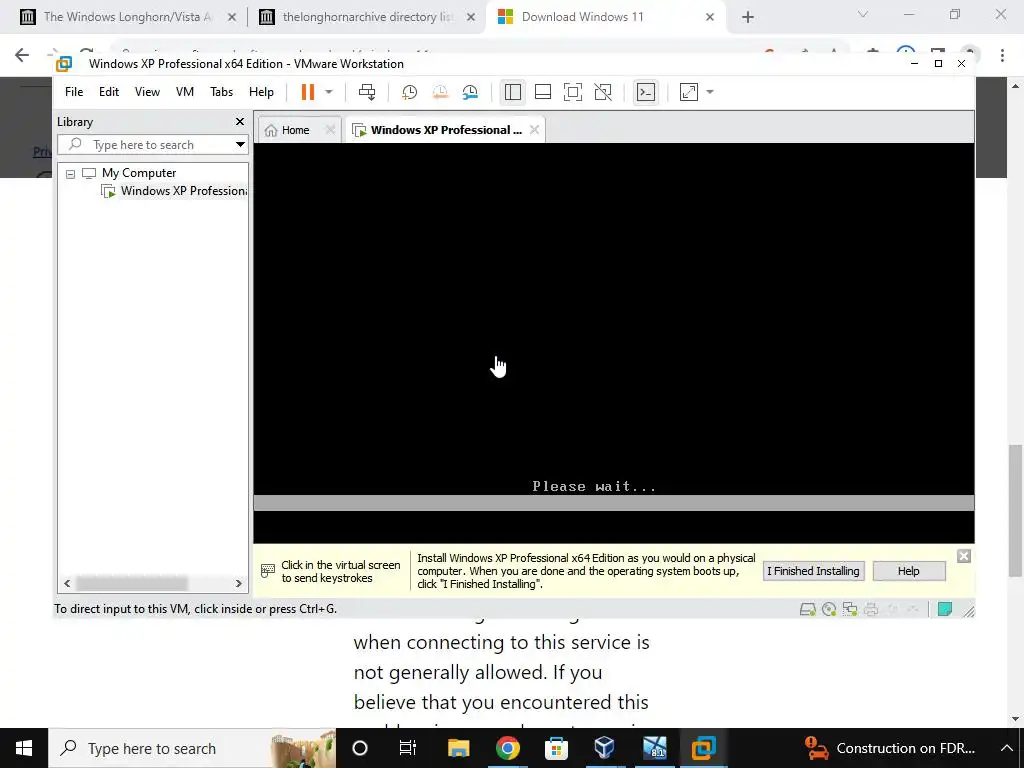Viewport: 1024px width, 768px height.
Task: Open a new Chrome tab
Action: click(748, 17)
